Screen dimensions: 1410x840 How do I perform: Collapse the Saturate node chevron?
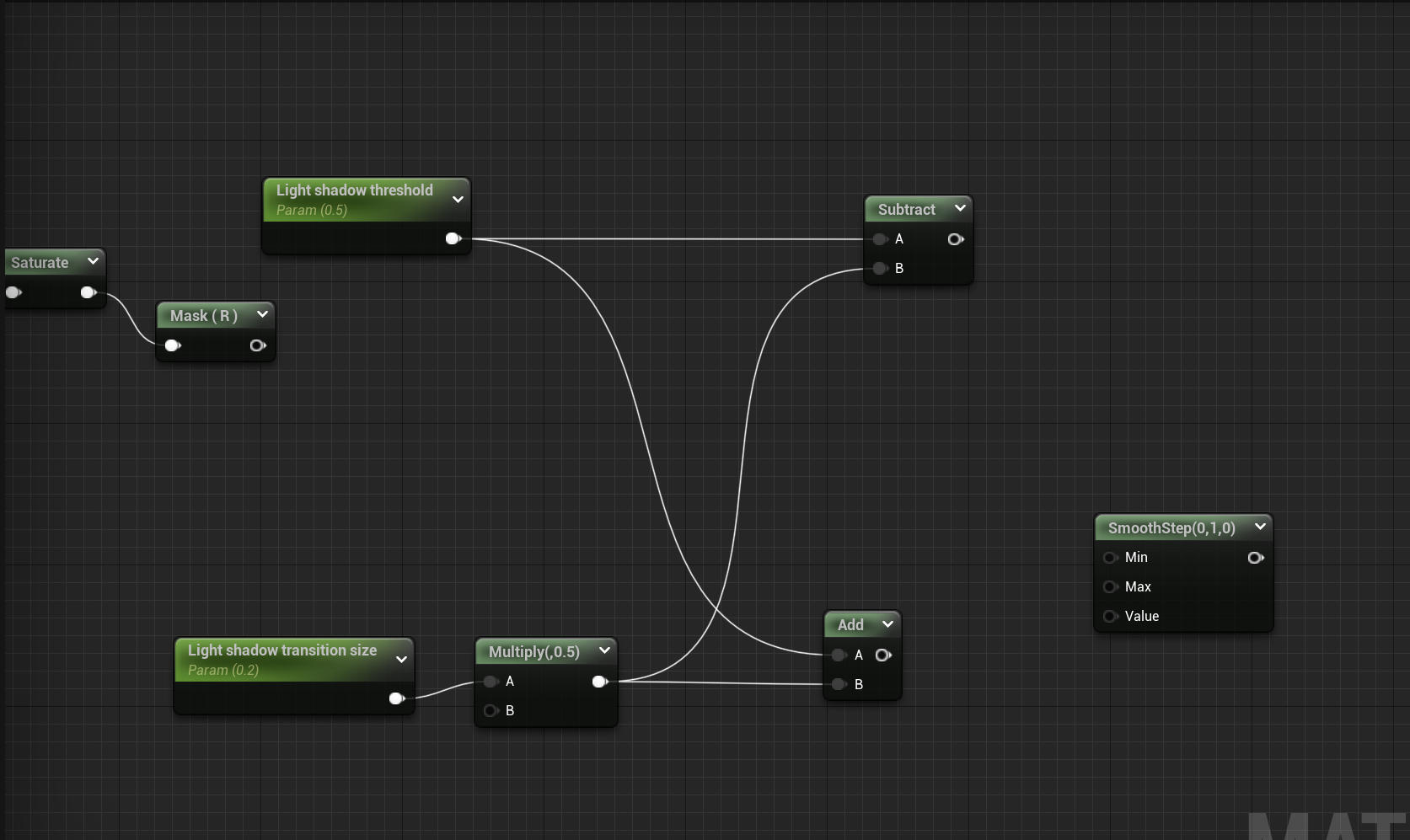[93, 261]
